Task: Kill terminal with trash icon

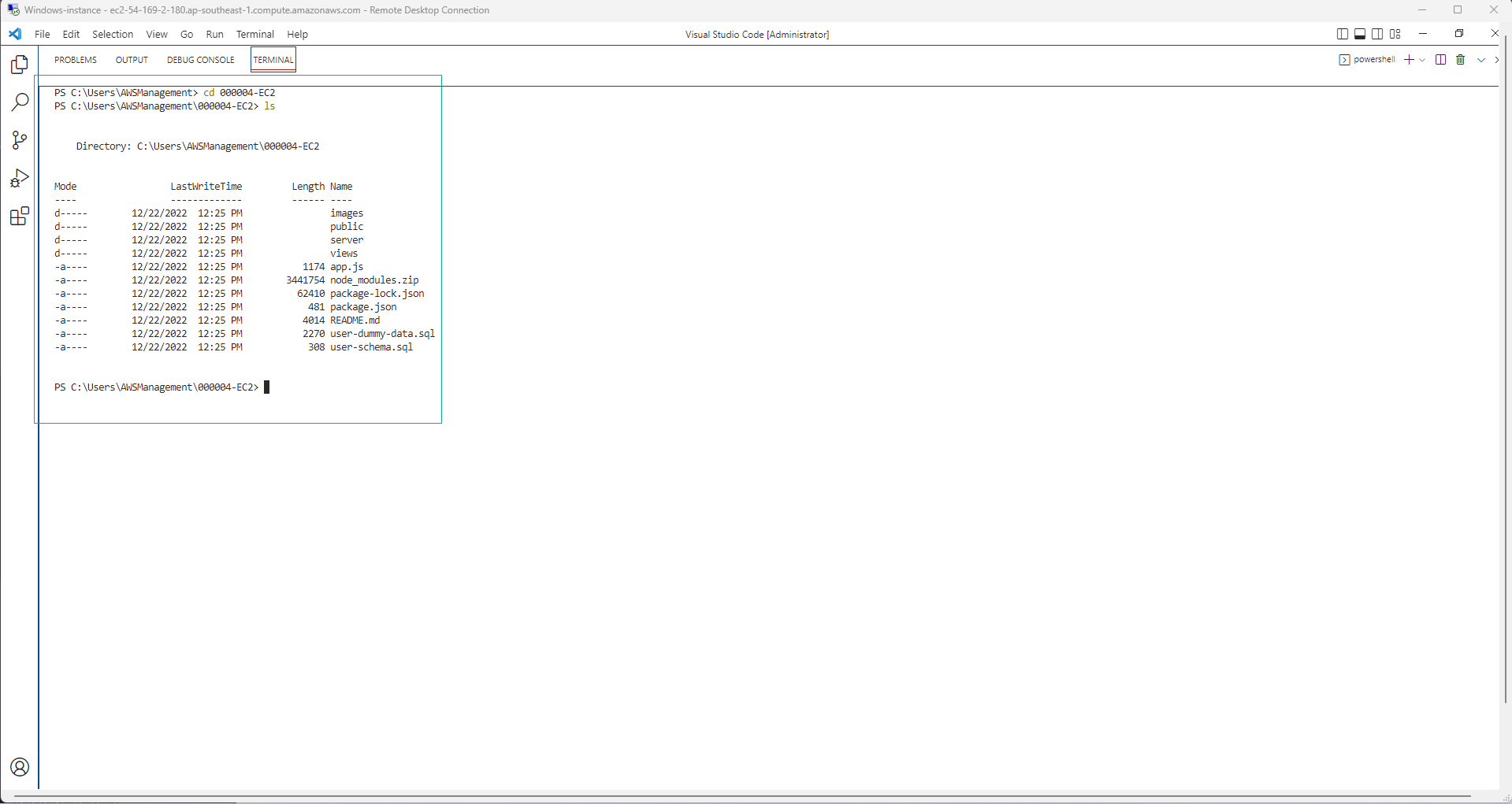Action: [1460, 60]
